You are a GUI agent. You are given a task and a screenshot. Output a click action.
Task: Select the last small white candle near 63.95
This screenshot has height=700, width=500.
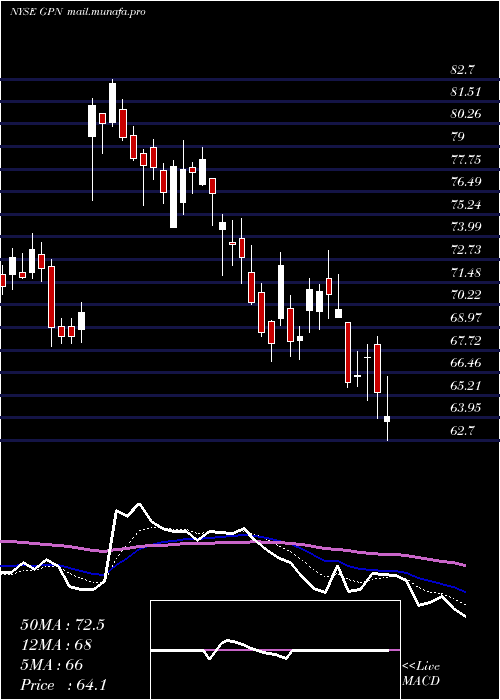coord(387,419)
